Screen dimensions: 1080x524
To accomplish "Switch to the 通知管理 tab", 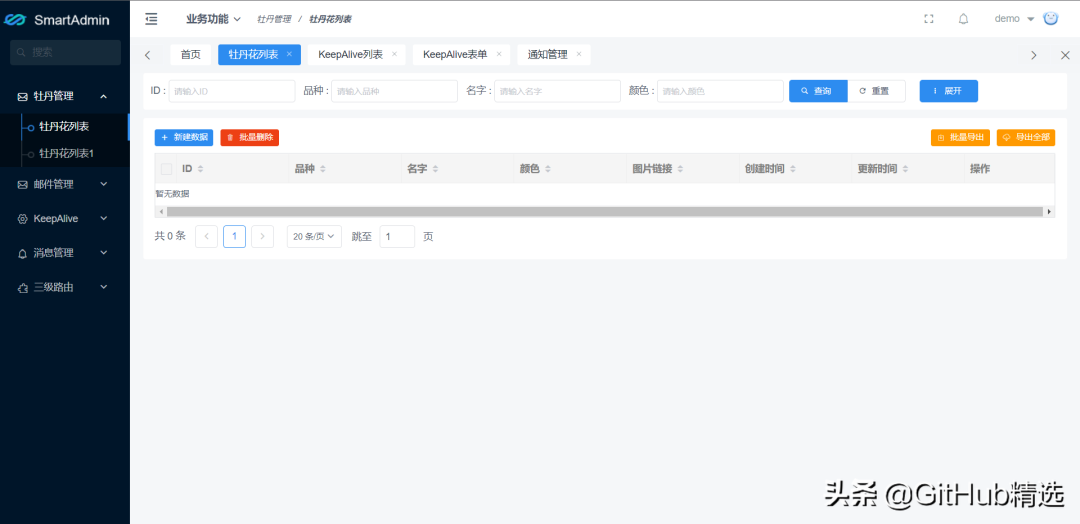I will (x=548, y=55).
